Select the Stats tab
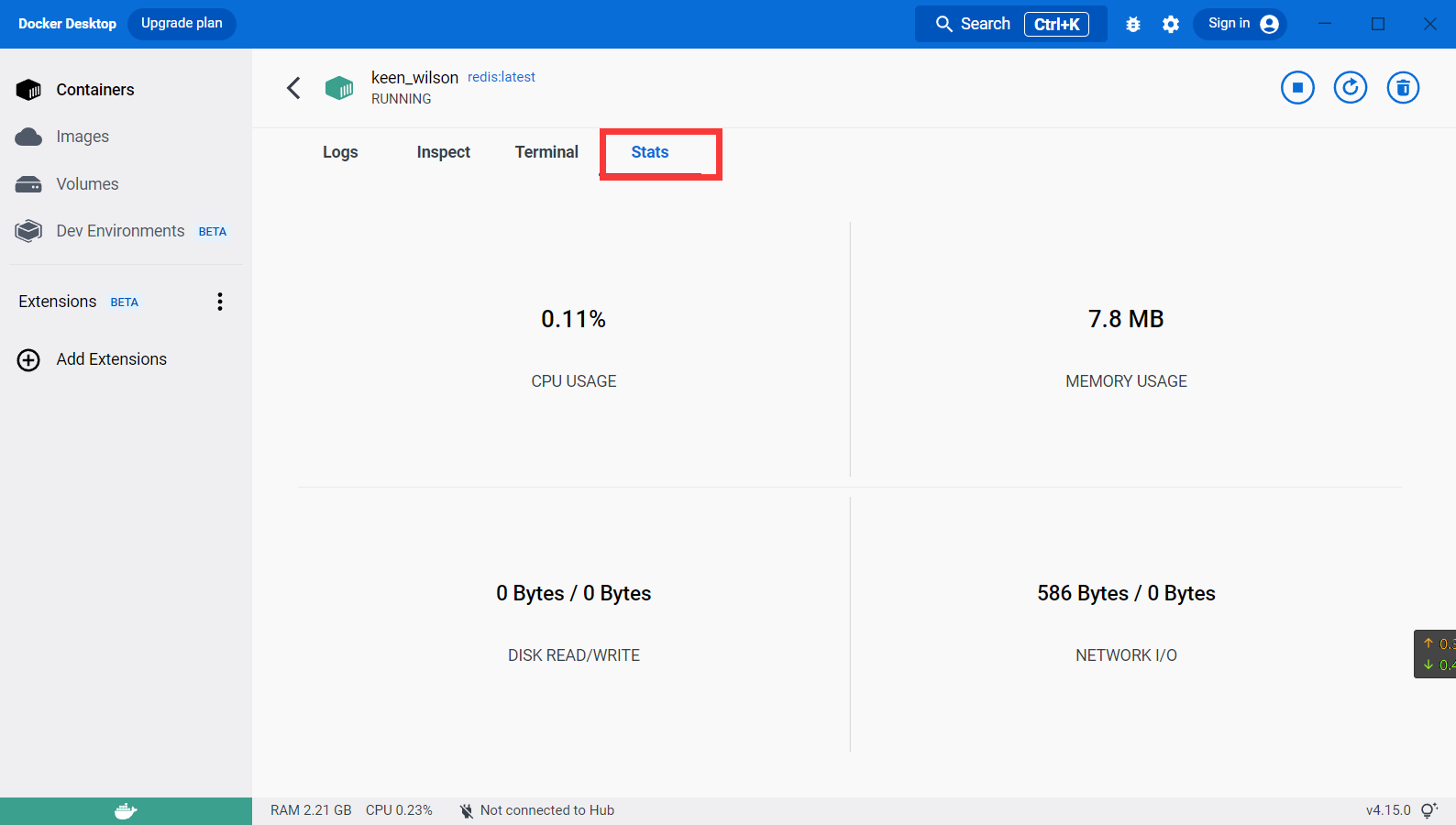This screenshot has height=825, width=1456. pos(650,152)
